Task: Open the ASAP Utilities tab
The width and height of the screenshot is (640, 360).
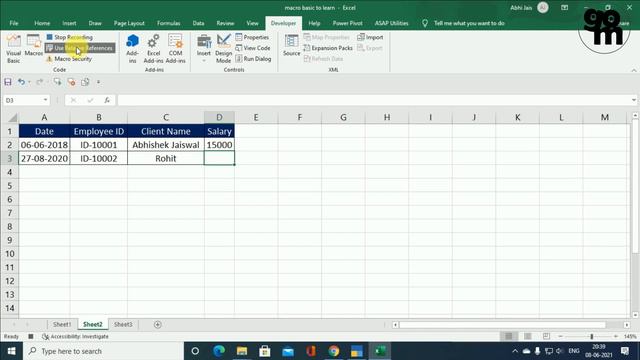Action: pyautogui.click(x=391, y=23)
